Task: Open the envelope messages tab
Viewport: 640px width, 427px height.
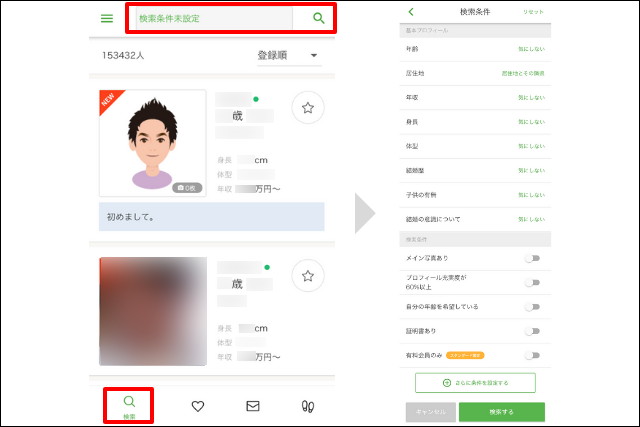Action: (253, 406)
